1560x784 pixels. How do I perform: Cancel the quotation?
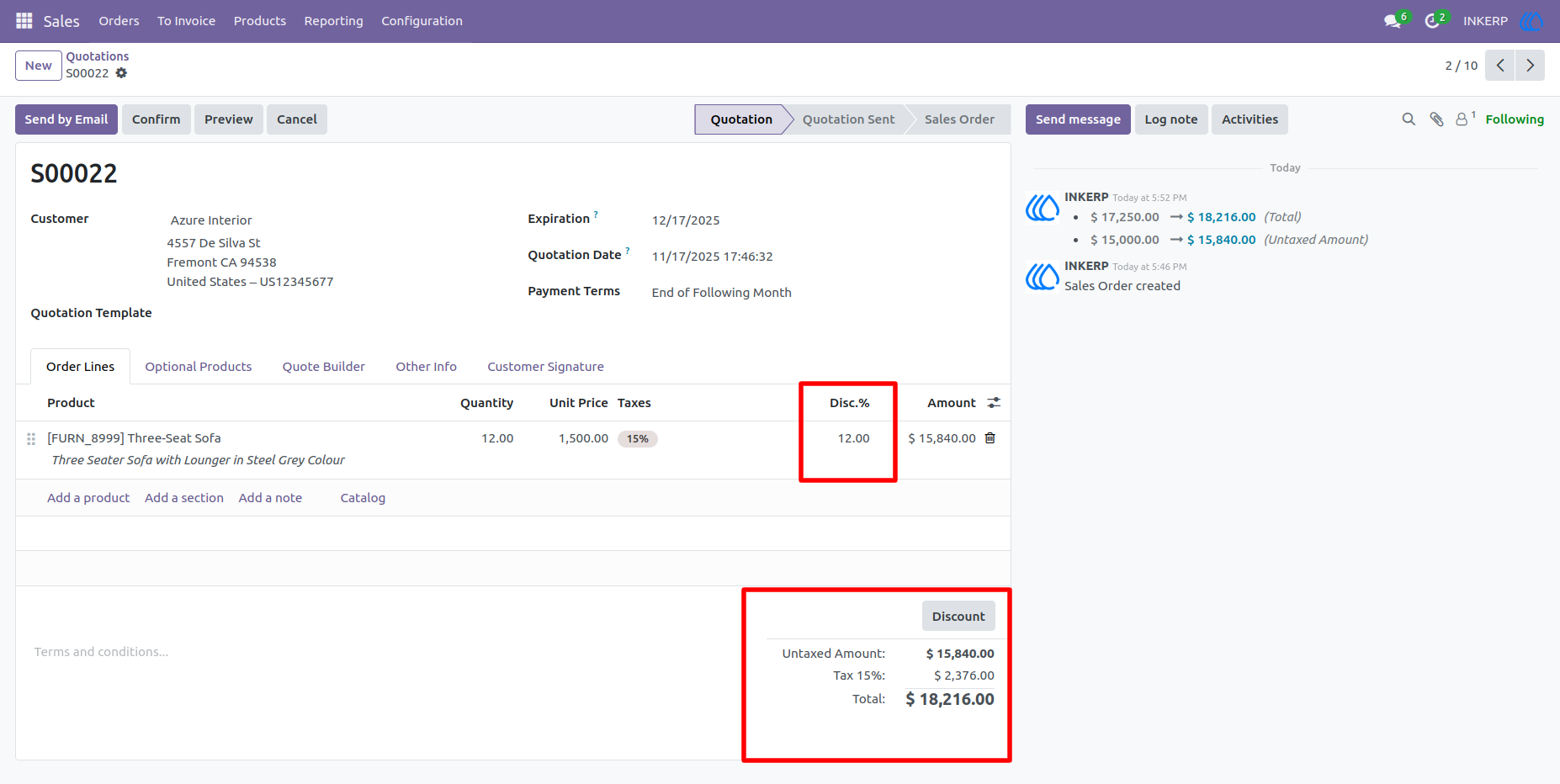pos(297,119)
